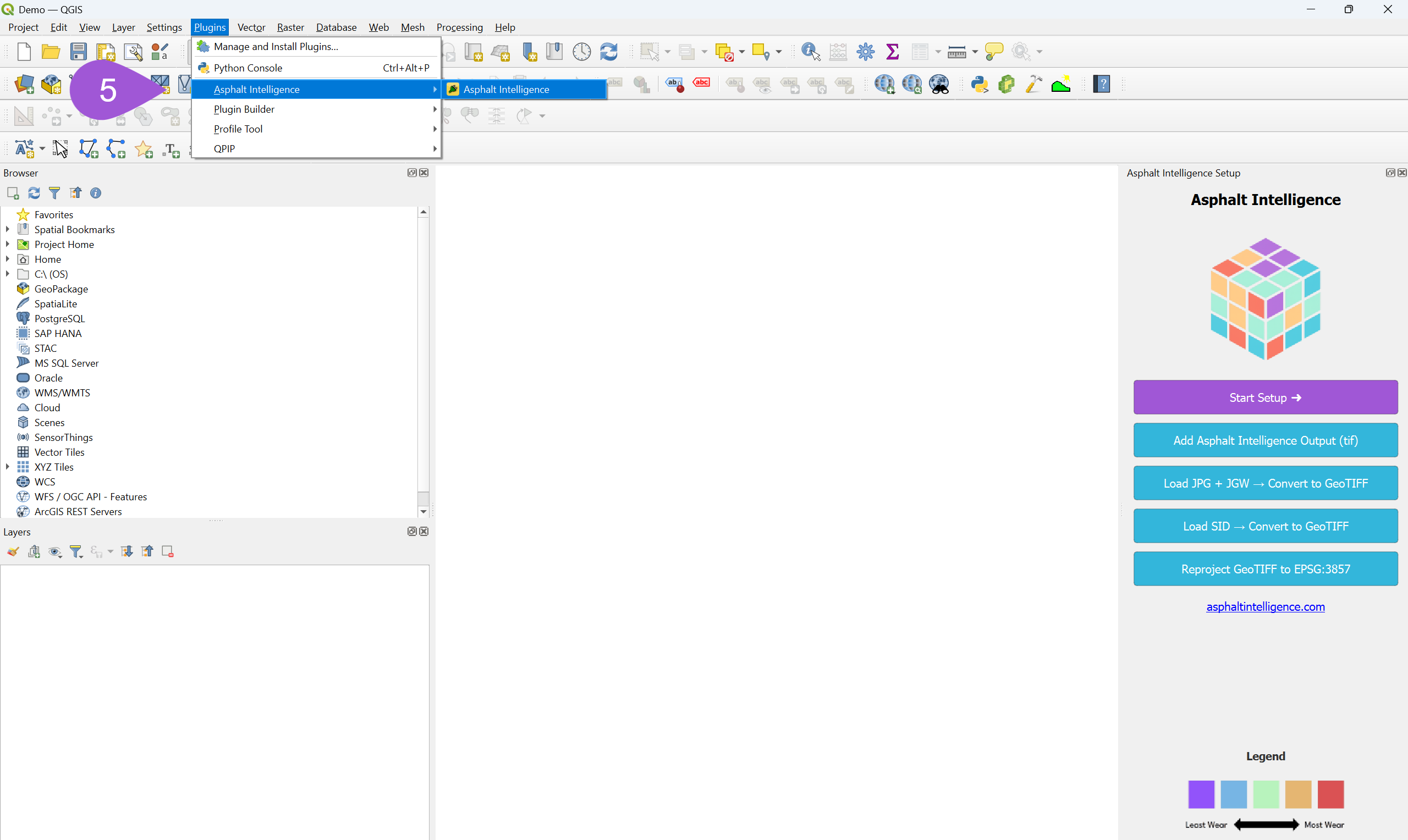Refresh the Browser panel
The height and width of the screenshot is (840, 1408).
pyautogui.click(x=34, y=193)
